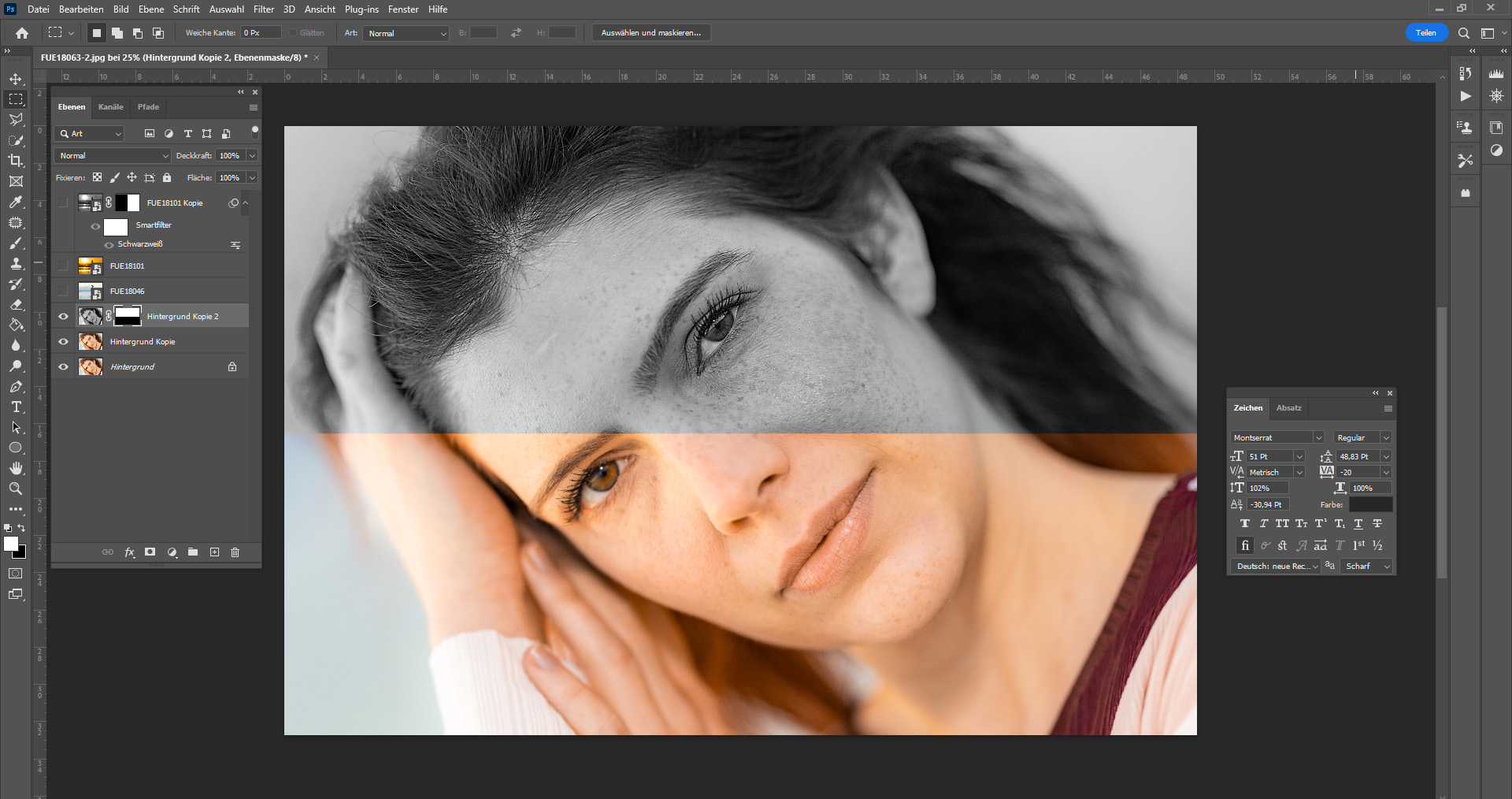Click the blue Teilen button
This screenshot has width=1512, height=799.
click(1425, 33)
